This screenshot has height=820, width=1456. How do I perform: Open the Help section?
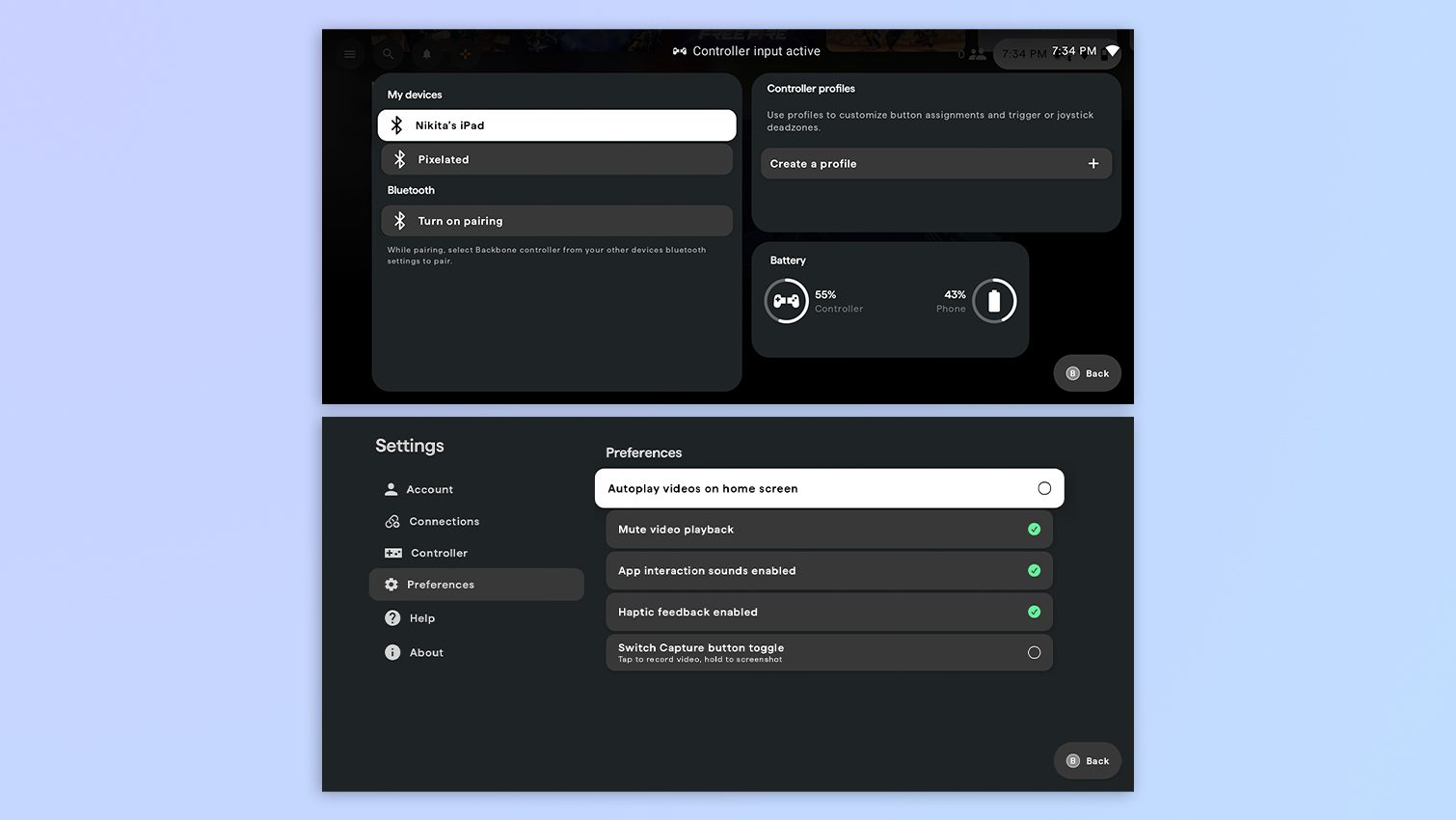(421, 617)
